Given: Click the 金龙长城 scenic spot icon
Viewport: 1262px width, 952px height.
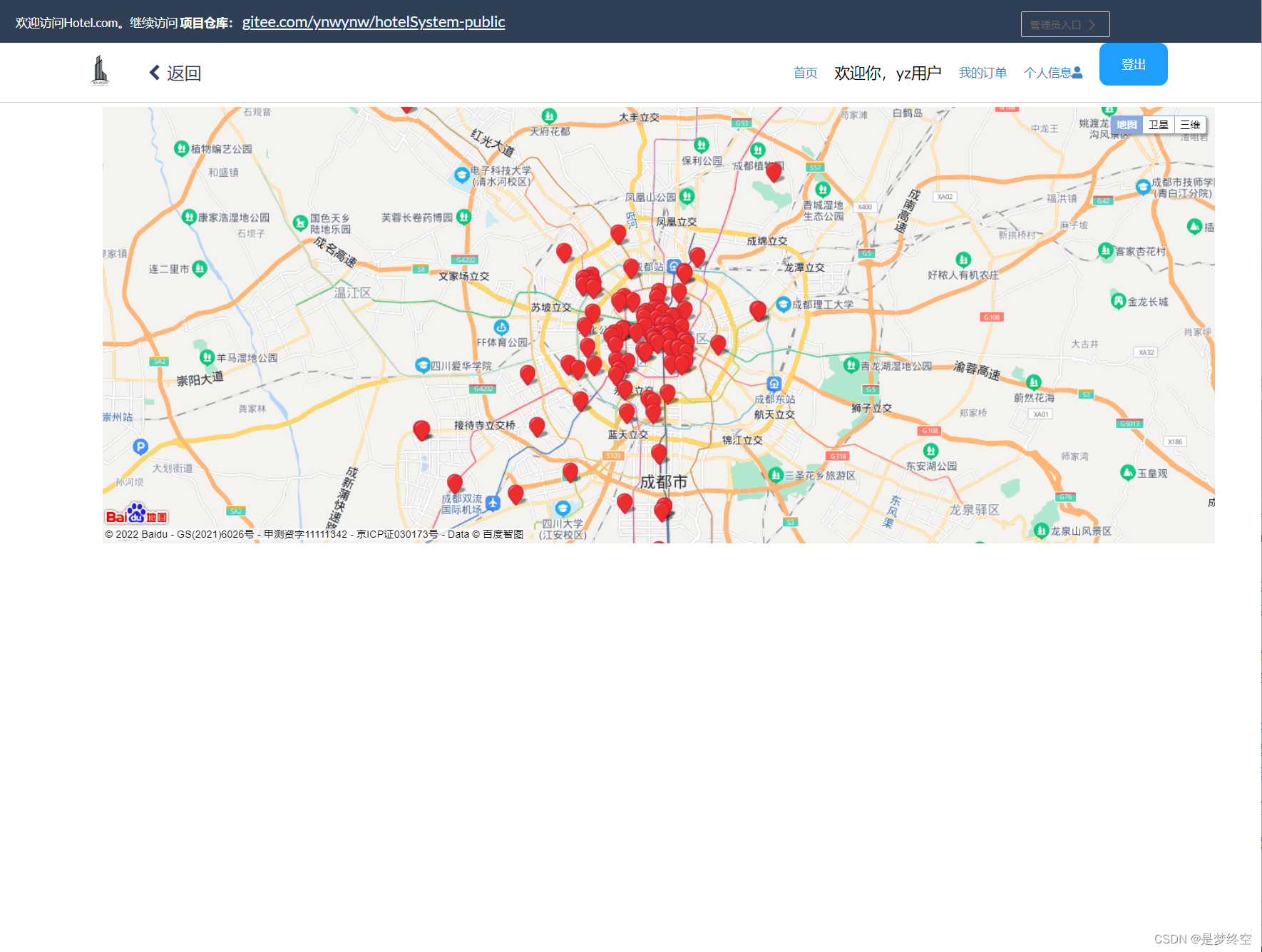Looking at the screenshot, I should 1118,301.
